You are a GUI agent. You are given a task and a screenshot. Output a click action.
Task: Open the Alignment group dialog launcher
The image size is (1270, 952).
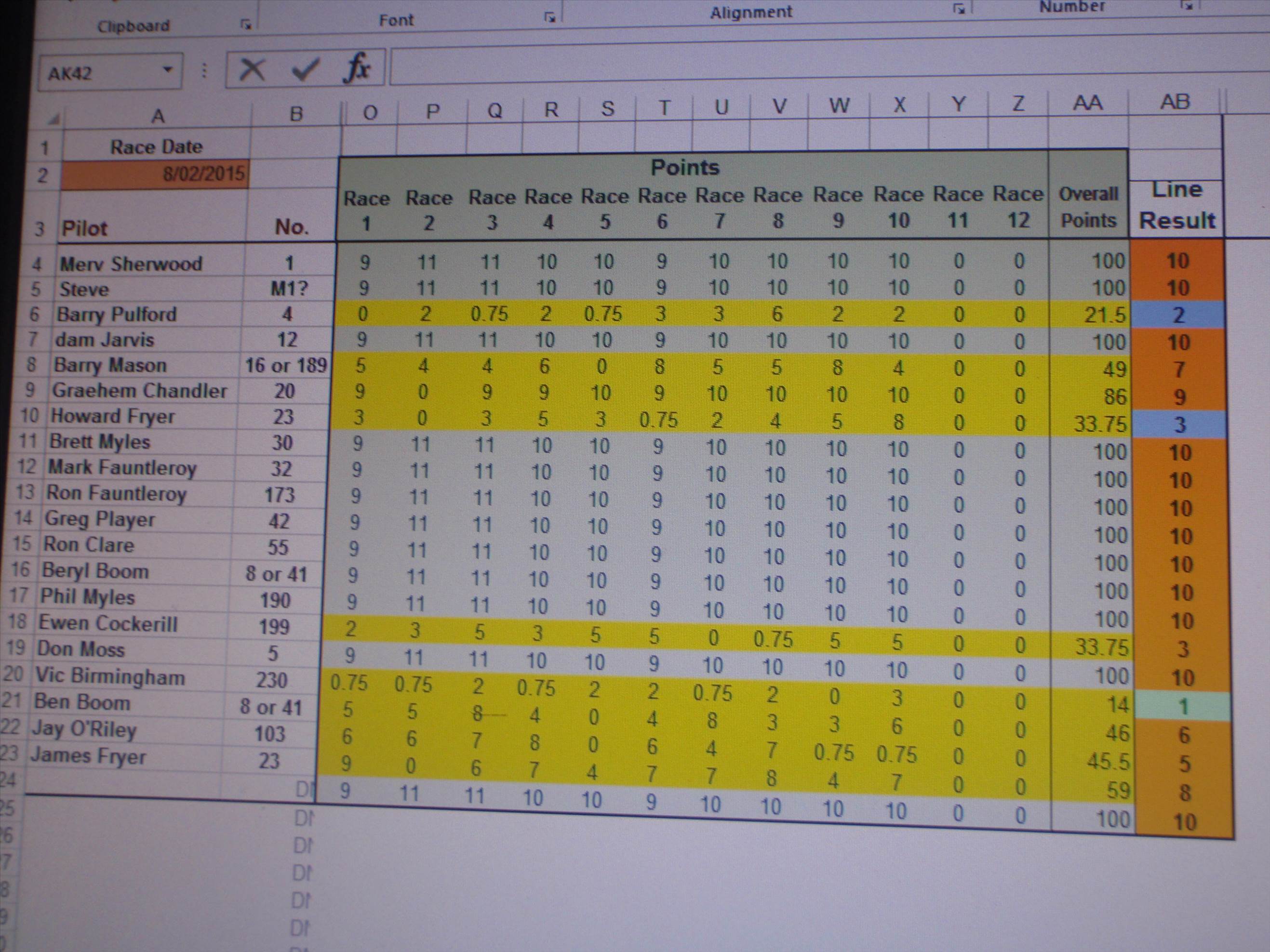pyautogui.click(x=958, y=9)
